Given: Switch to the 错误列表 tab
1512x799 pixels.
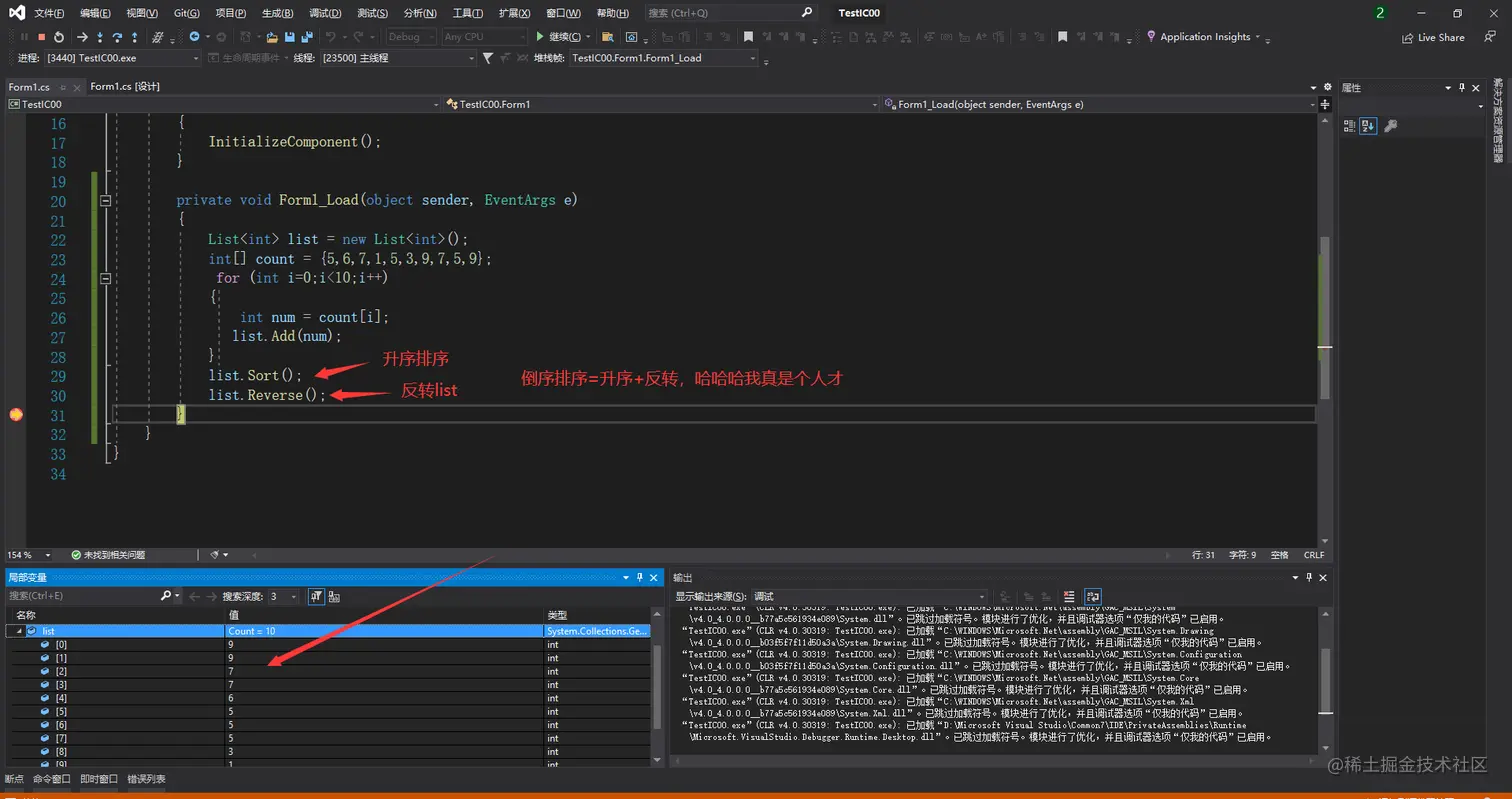Looking at the screenshot, I should (146, 779).
